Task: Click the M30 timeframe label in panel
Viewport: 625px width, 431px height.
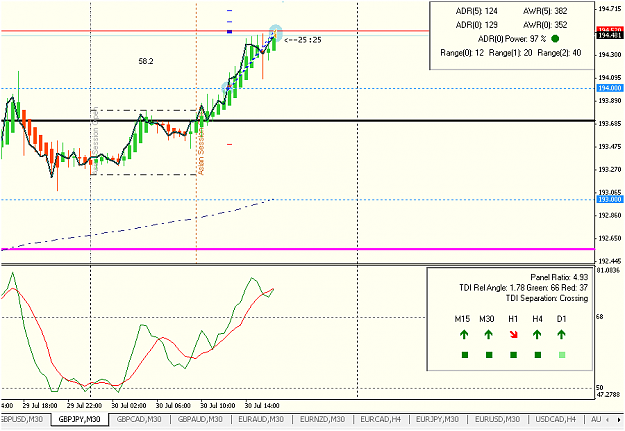Action: pyautogui.click(x=487, y=319)
